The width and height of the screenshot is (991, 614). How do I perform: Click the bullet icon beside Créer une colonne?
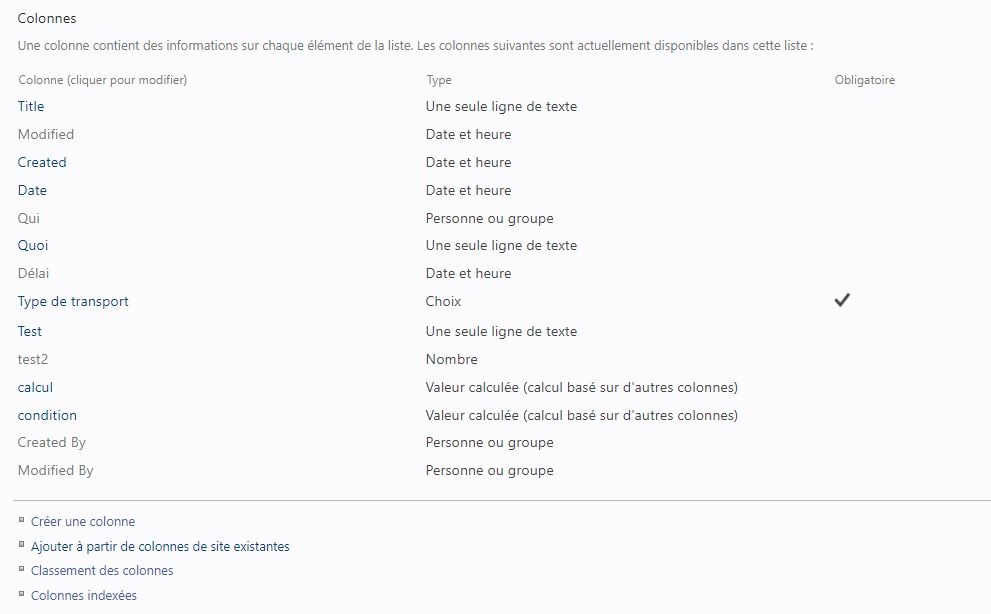pos(21,520)
